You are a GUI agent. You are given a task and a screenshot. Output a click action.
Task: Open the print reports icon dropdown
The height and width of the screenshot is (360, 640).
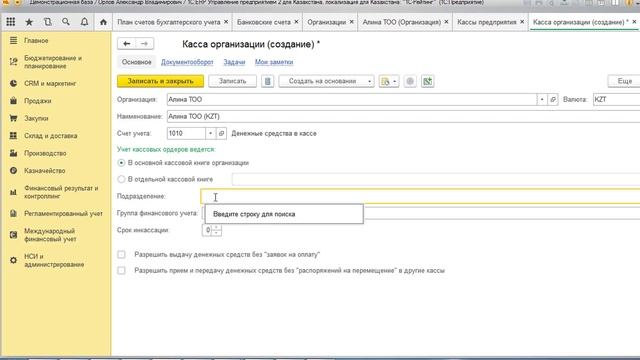coord(389,81)
